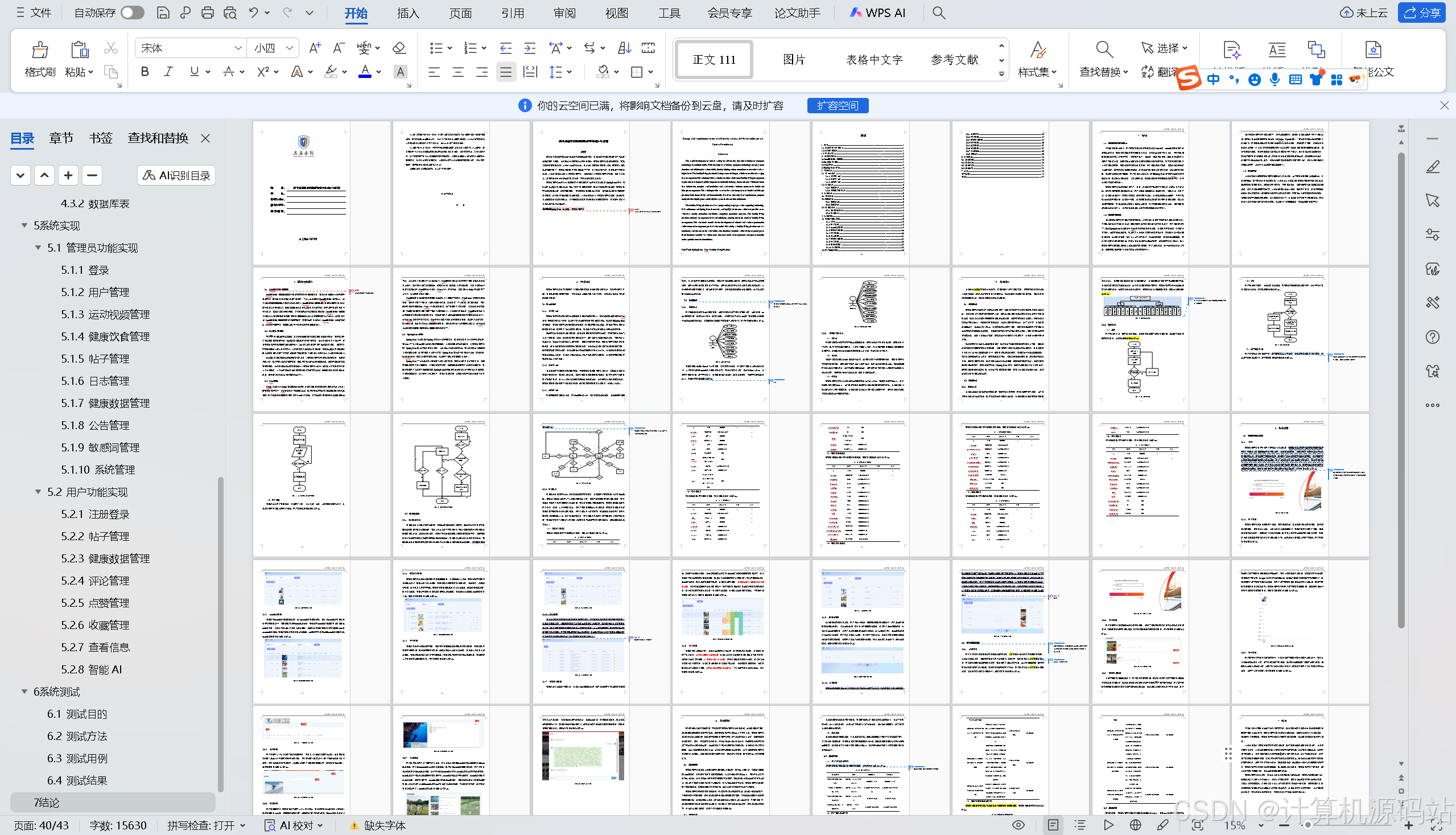This screenshot has height=835, width=1456.
Task: Click the save document icon
Action: pos(163,13)
